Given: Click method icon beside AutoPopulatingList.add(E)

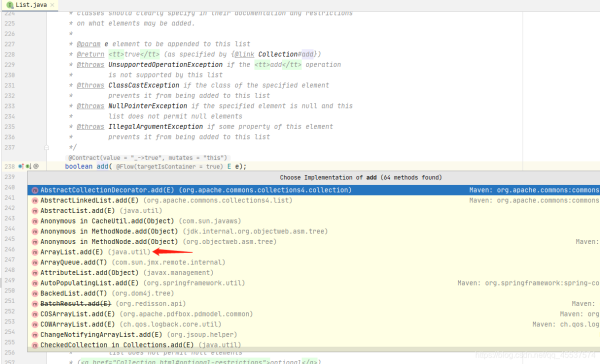Looking at the screenshot, I should 35,283.
